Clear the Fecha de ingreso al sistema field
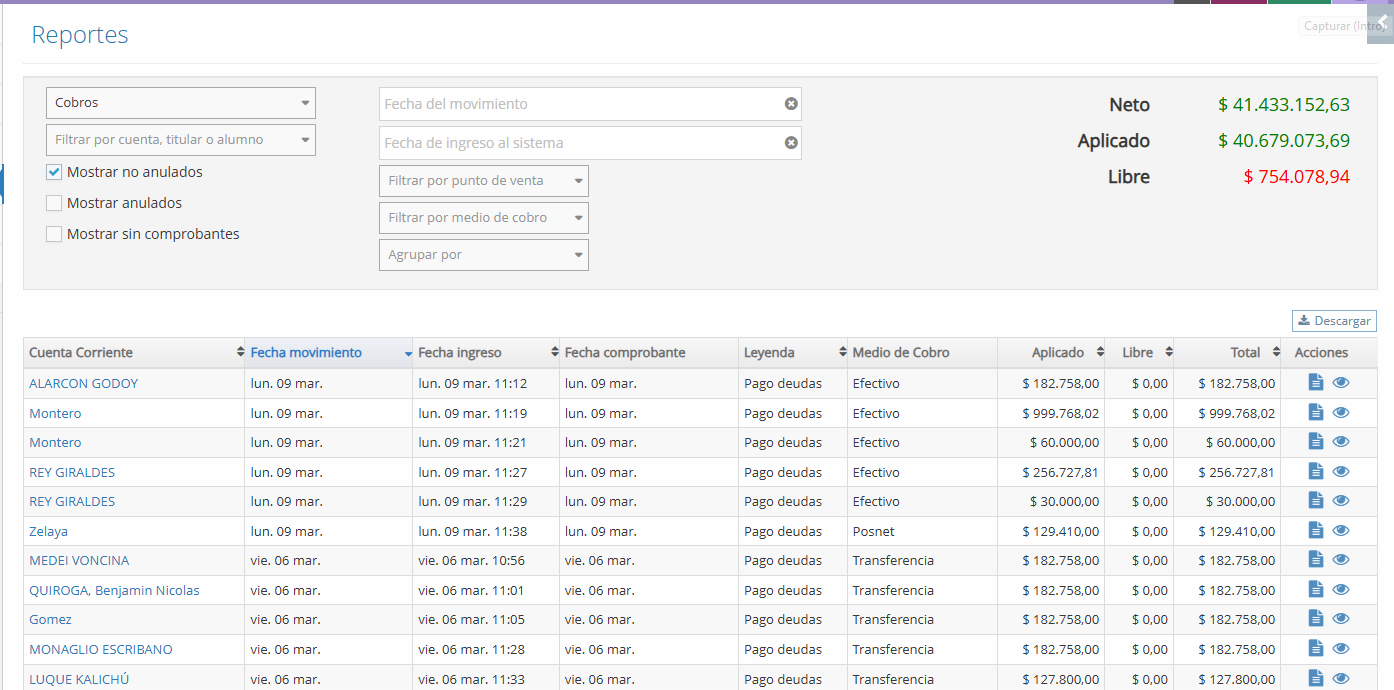Viewport: 1394px width, 690px height. click(791, 143)
